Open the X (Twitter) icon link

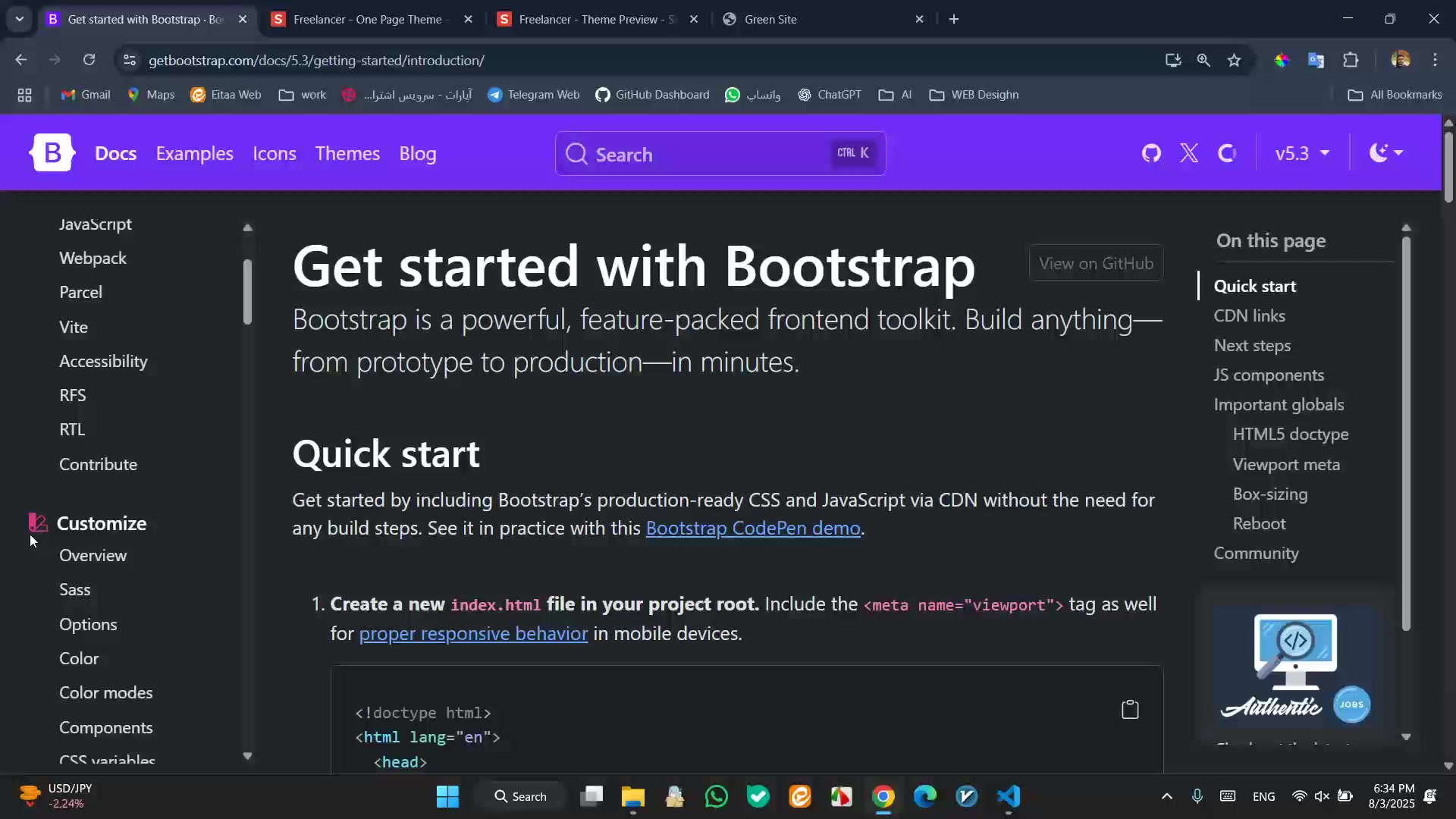tap(1189, 153)
